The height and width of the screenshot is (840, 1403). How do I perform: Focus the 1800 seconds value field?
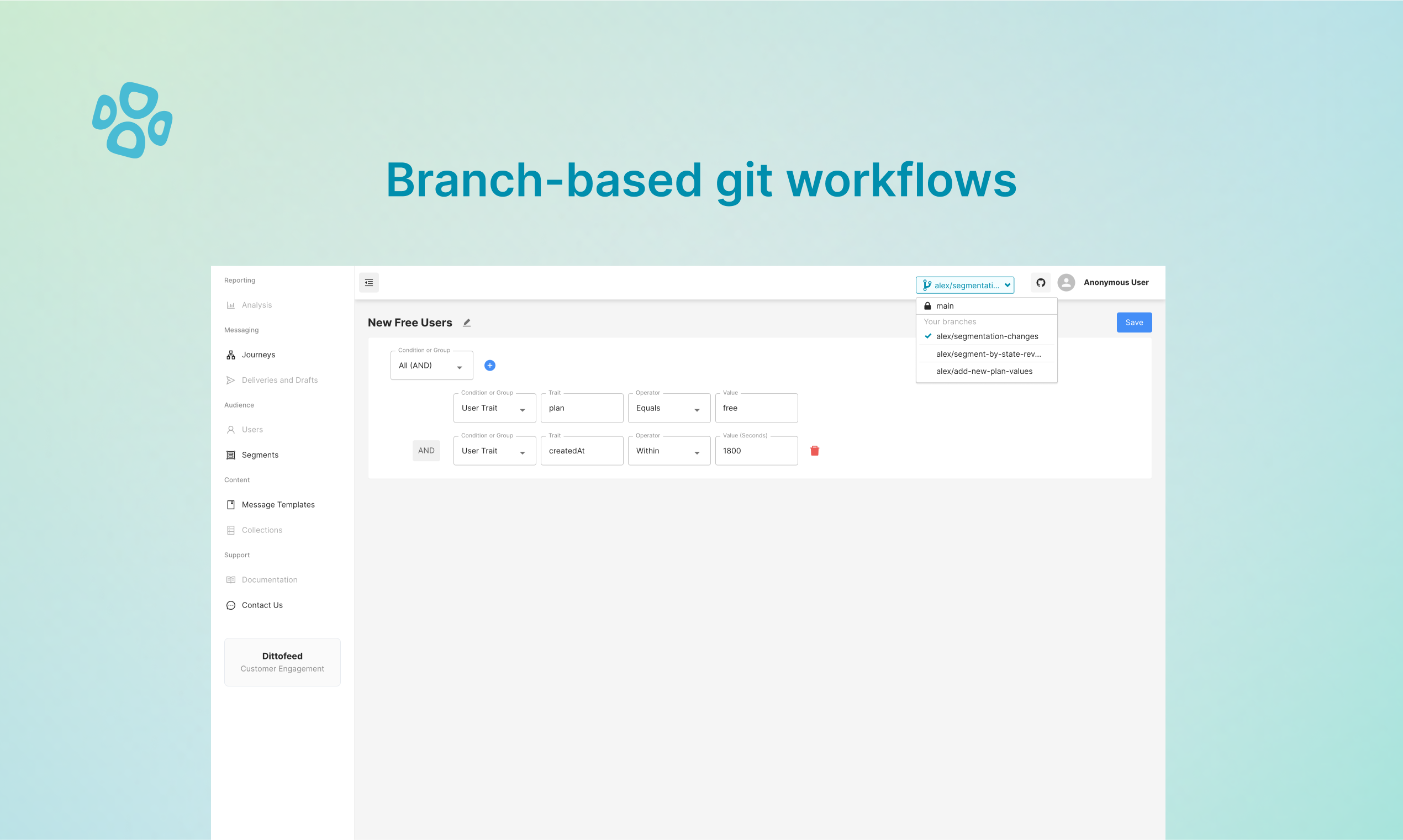[757, 451]
